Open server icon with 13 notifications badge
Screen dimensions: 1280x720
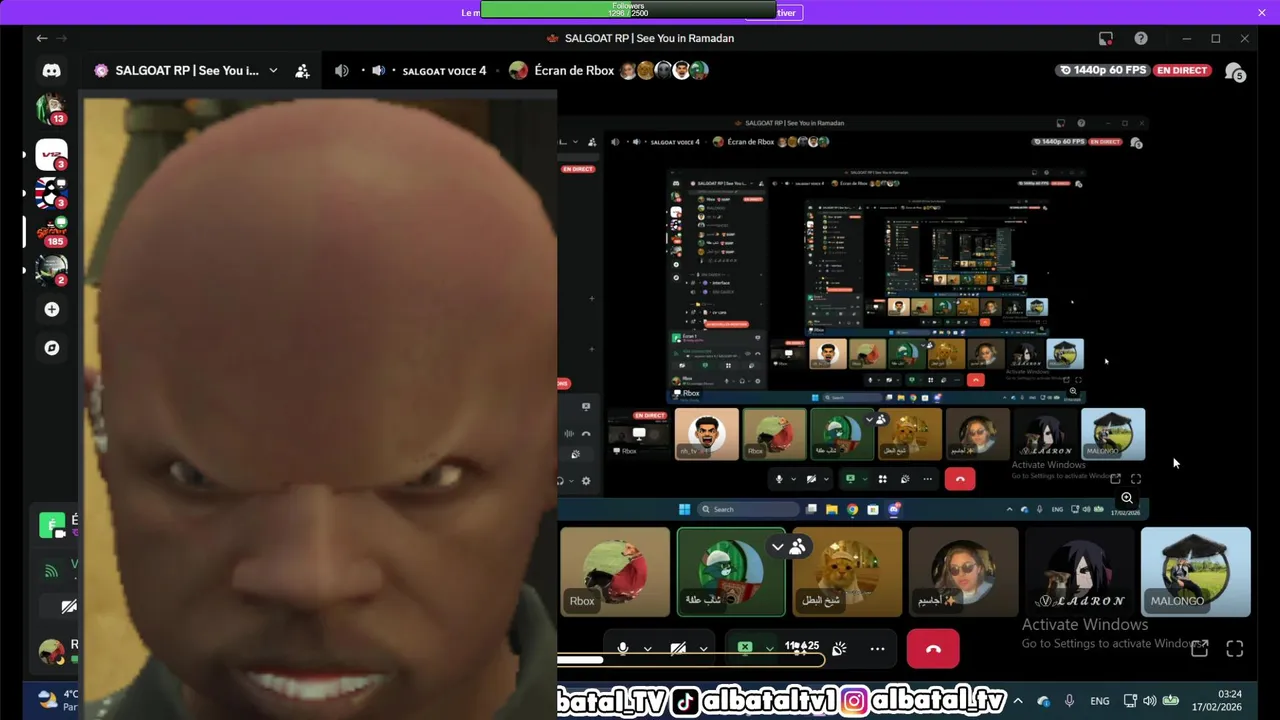(x=51, y=107)
